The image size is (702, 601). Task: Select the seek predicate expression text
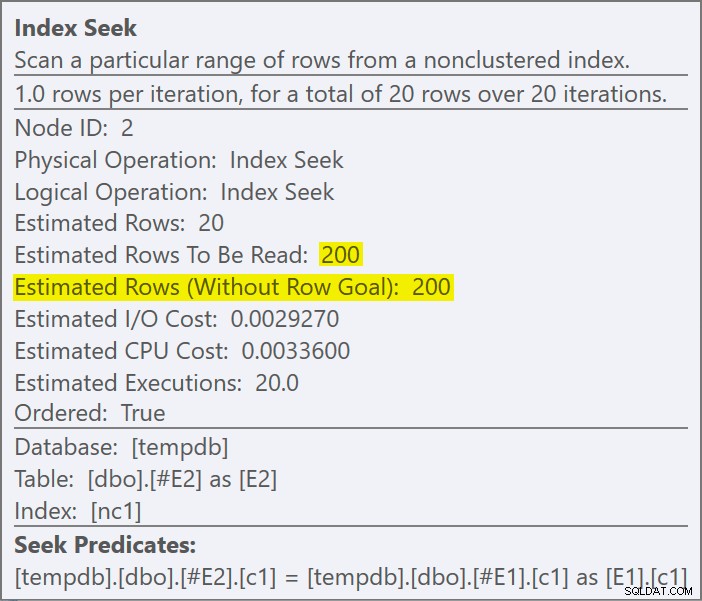(351, 577)
